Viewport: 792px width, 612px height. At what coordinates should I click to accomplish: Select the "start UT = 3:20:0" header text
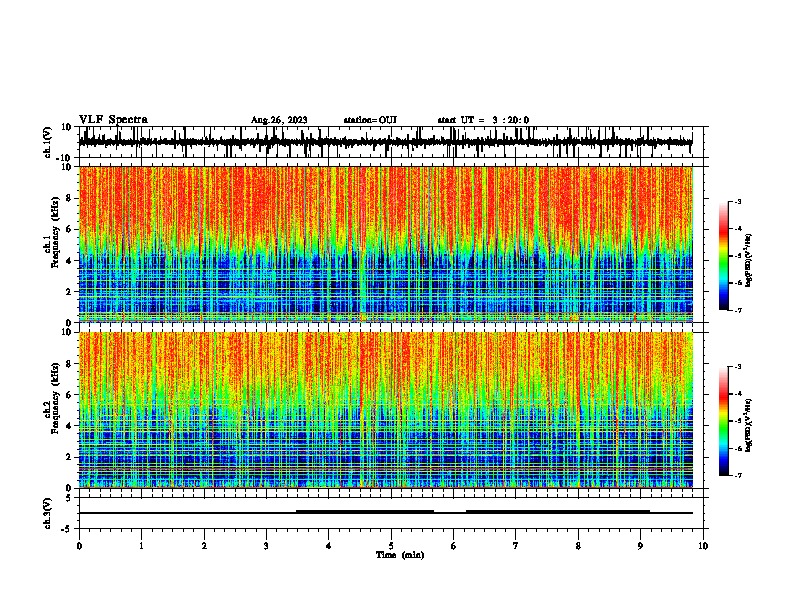483,120
